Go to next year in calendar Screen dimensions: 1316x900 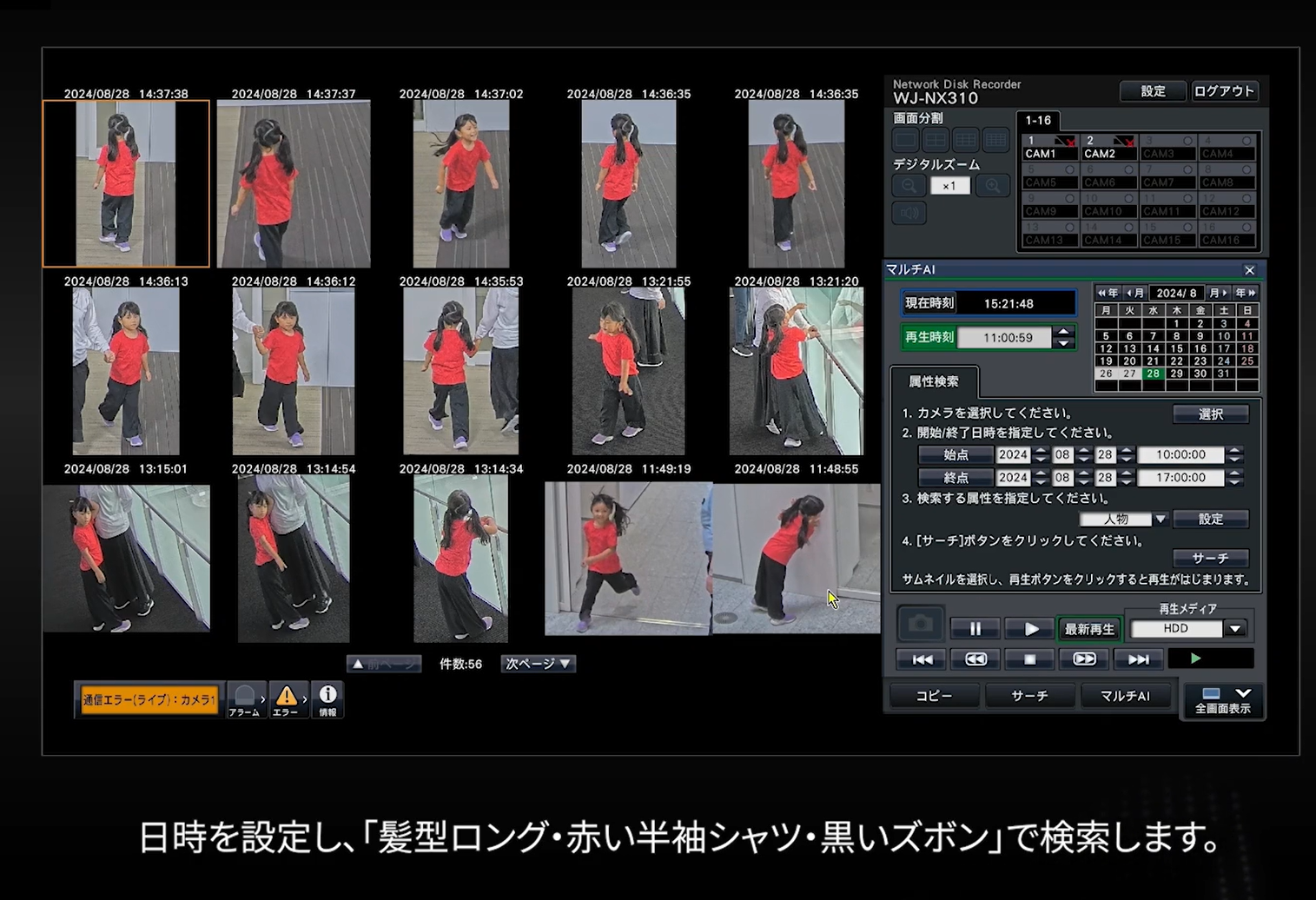1246,293
